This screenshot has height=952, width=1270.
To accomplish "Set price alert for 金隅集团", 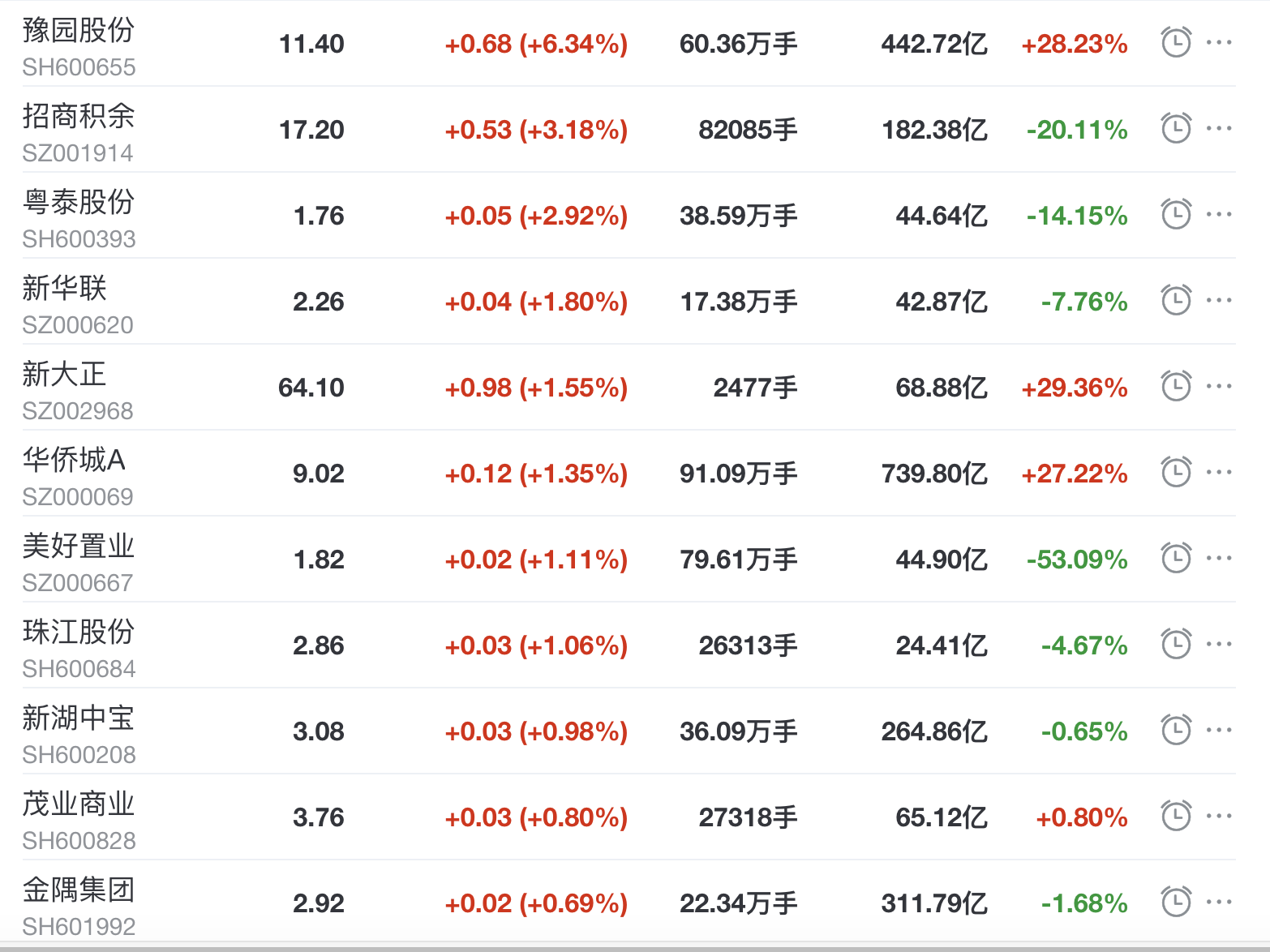I will (x=1176, y=902).
